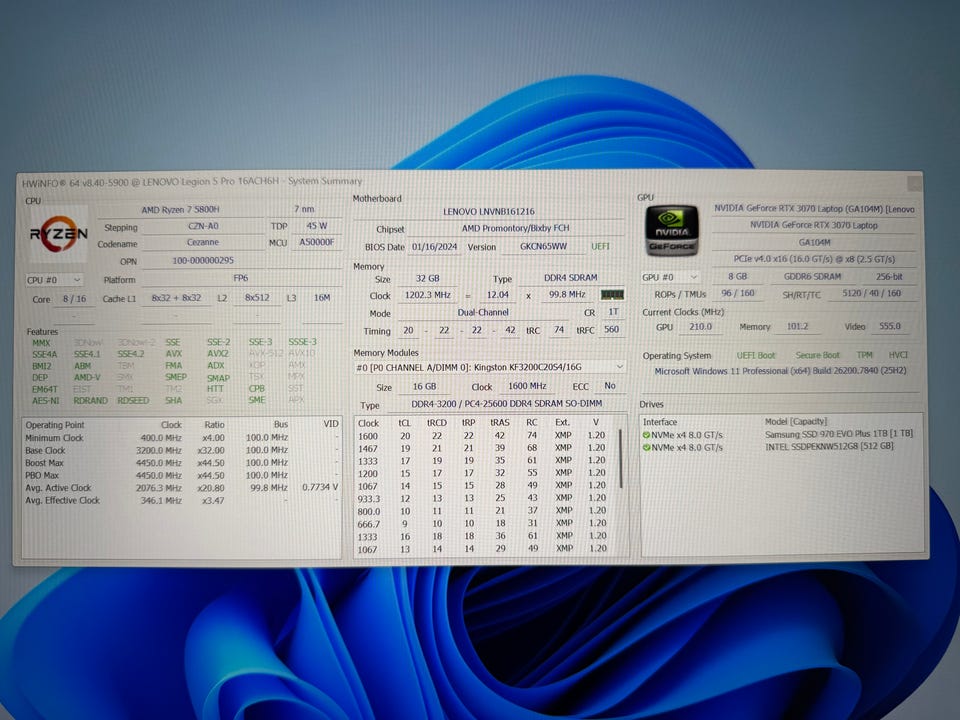Select the 666.7 clock row in timings table

[x=482, y=524]
